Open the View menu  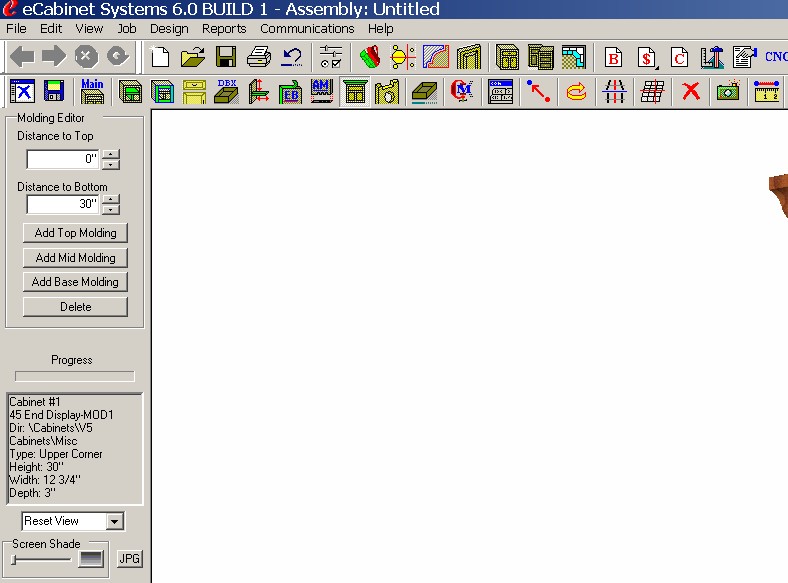[x=89, y=29]
